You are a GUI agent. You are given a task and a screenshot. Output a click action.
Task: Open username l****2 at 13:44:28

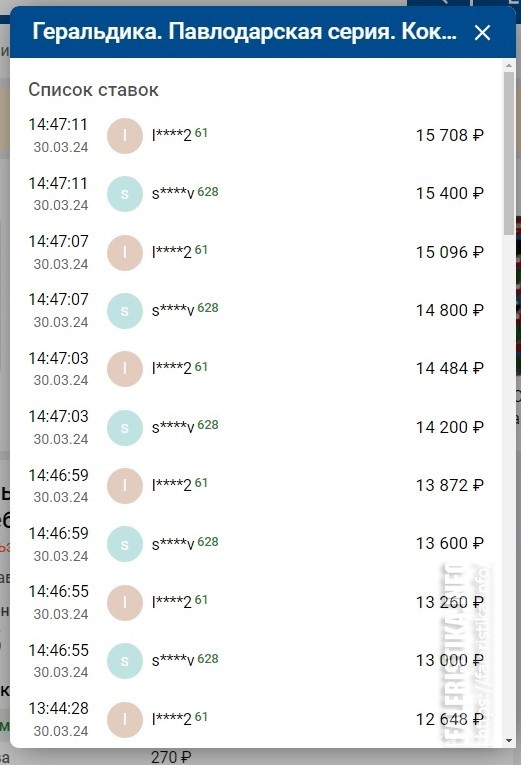tap(172, 719)
